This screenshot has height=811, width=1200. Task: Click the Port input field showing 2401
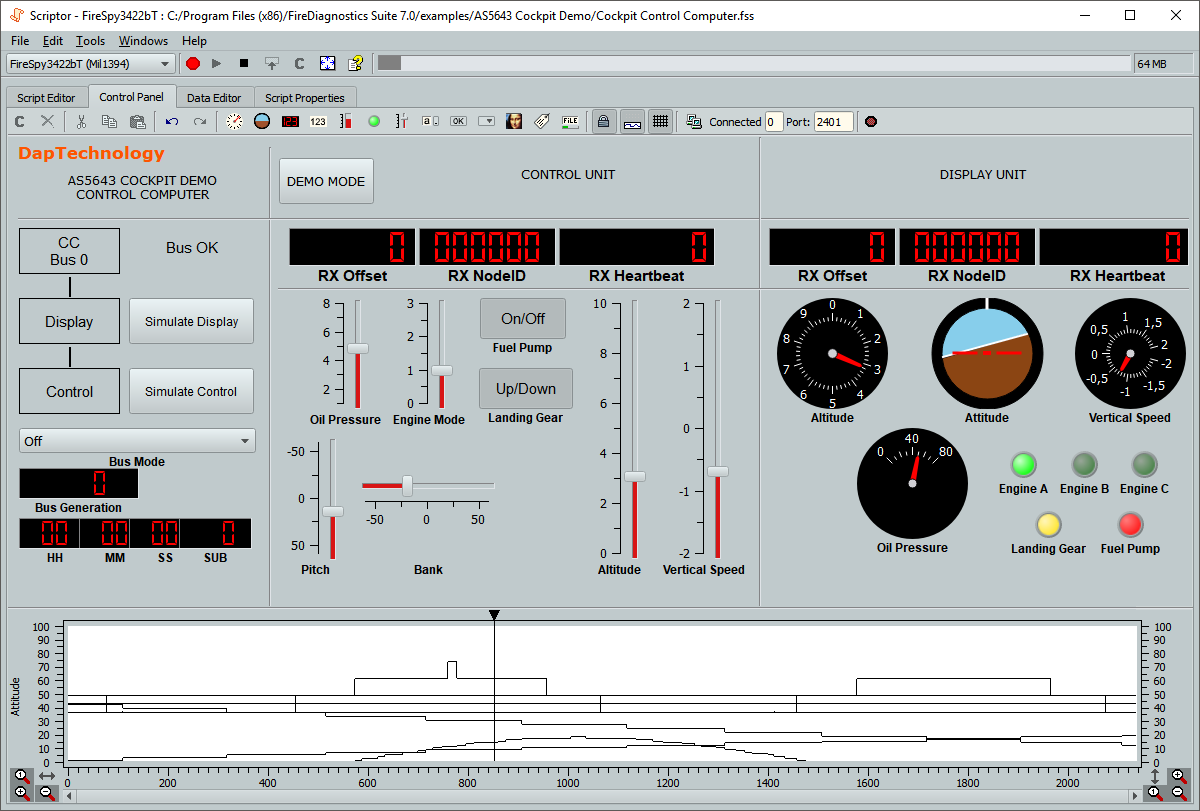[834, 122]
